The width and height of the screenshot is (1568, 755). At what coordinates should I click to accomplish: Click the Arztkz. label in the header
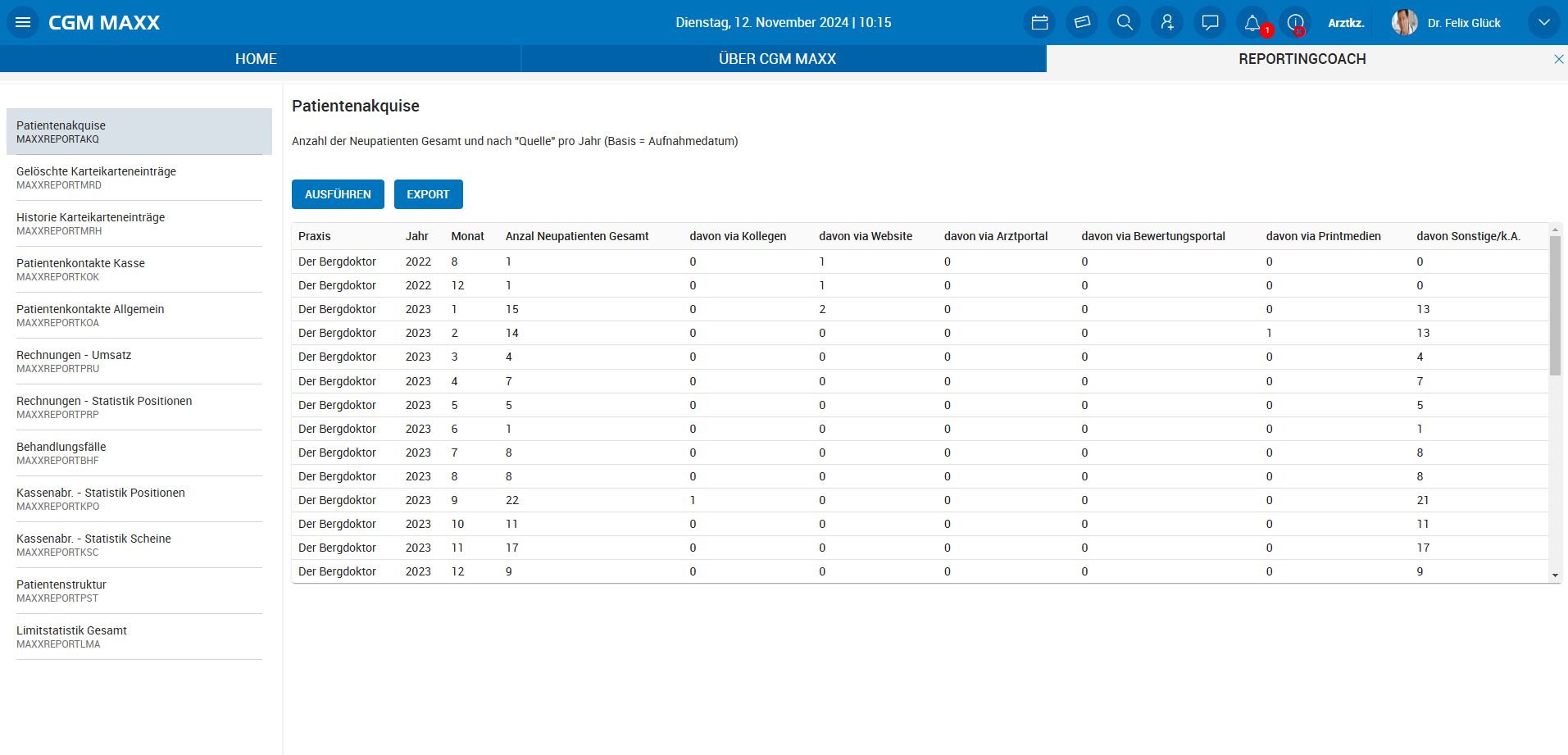[x=1346, y=23]
